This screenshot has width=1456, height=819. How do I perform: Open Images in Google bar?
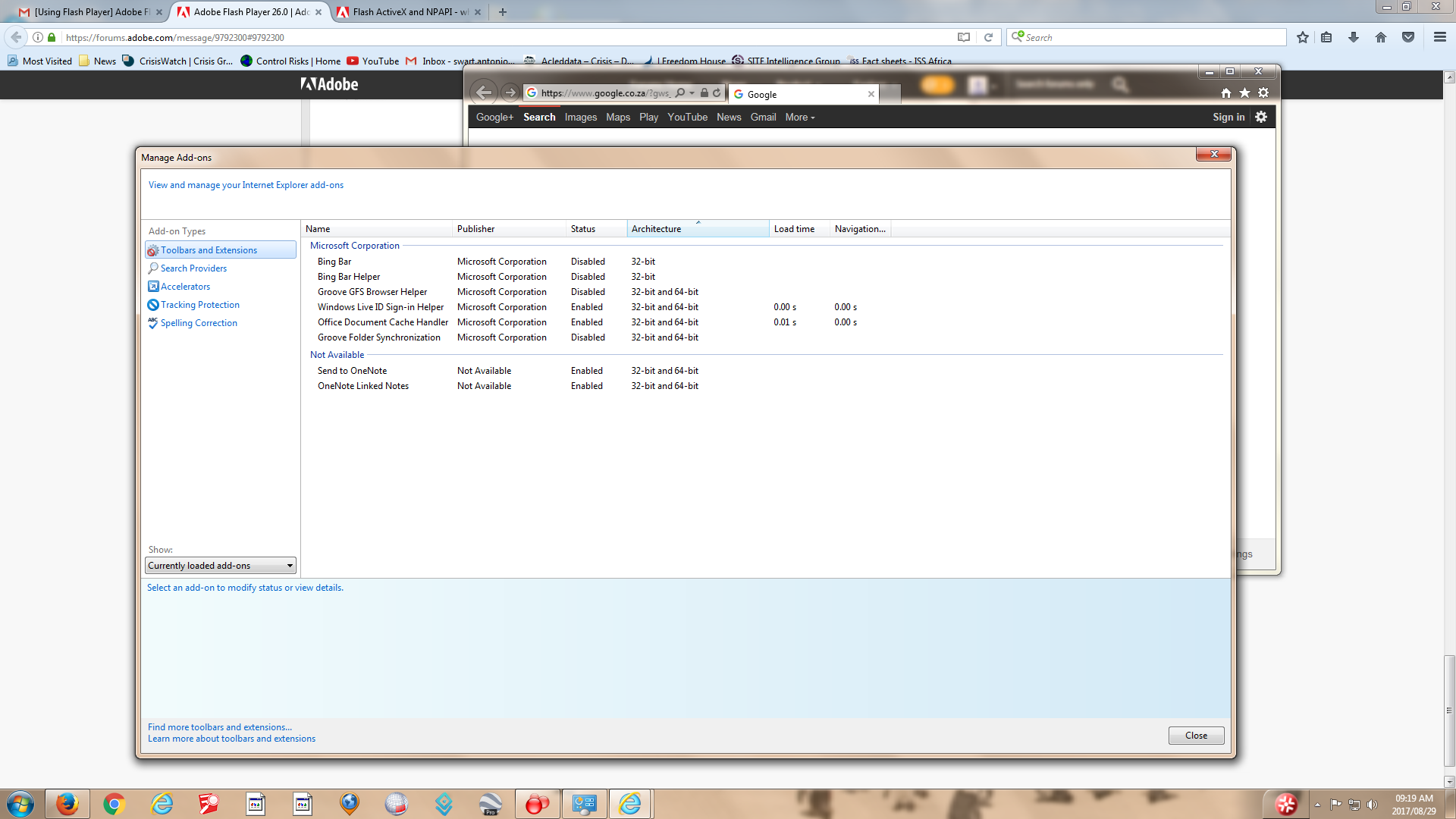pos(580,118)
